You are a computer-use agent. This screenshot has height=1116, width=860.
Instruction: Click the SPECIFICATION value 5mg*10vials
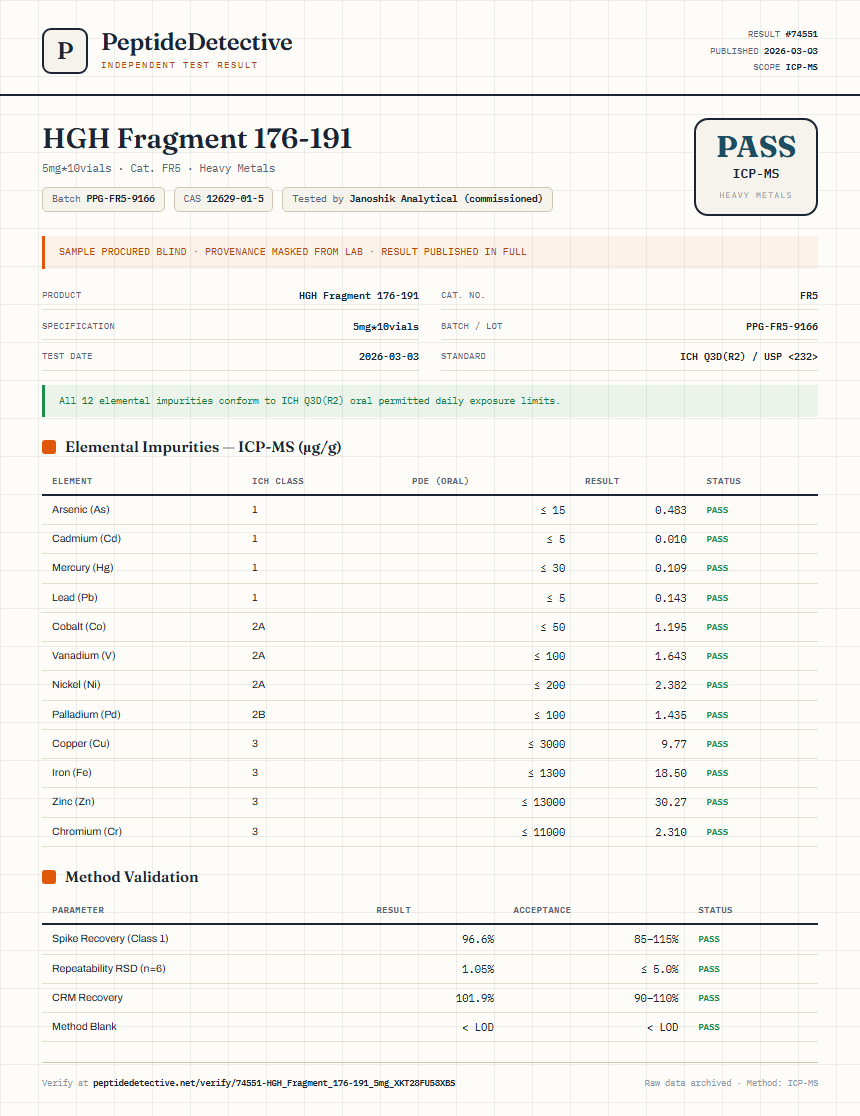pyautogui.click(x=386, y=327)
